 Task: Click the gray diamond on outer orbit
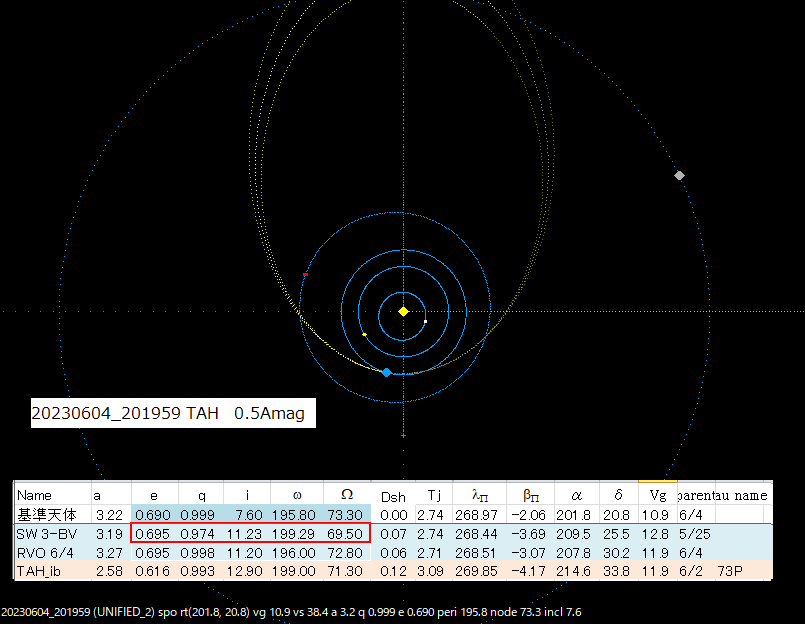679,176
